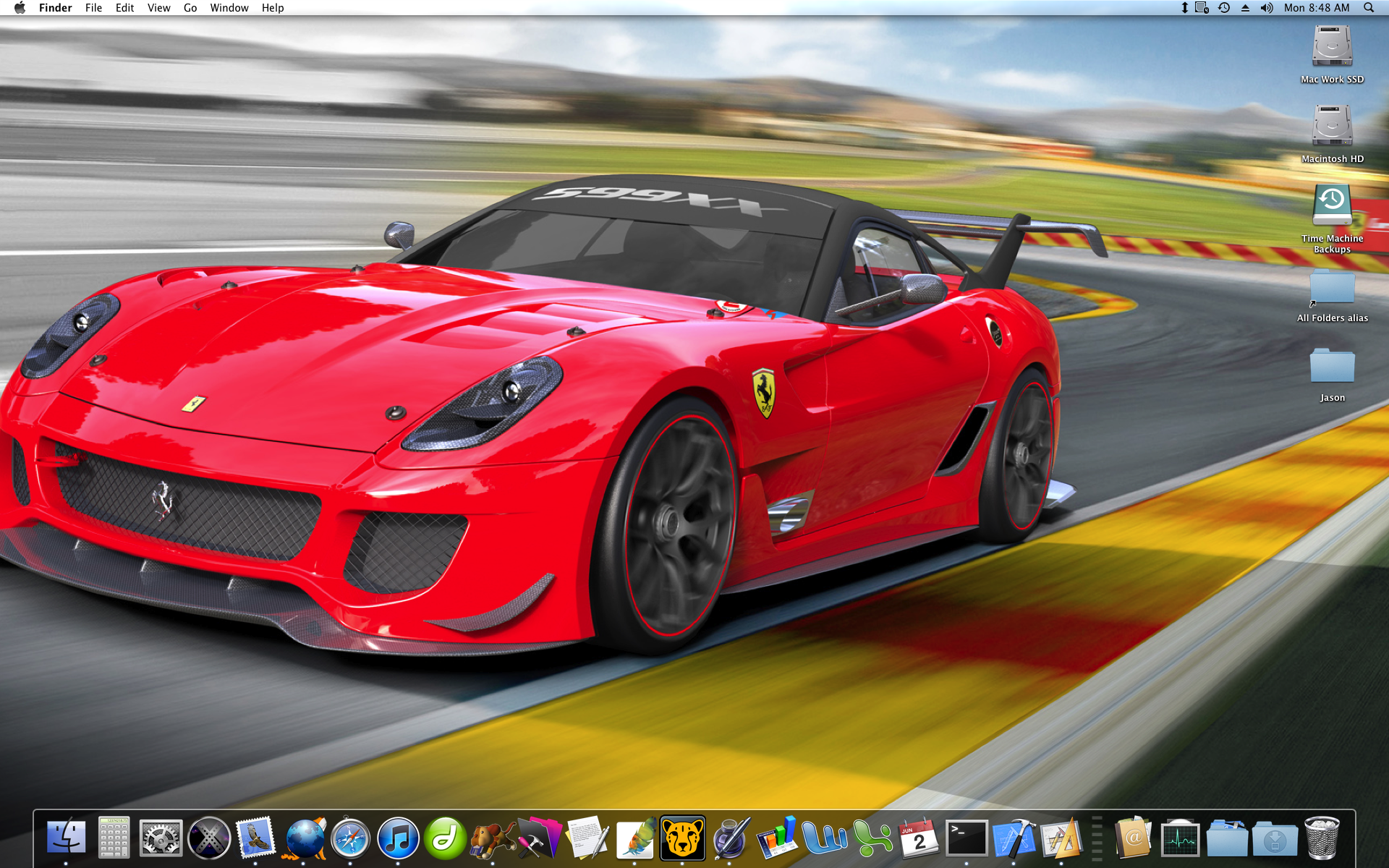
Task: Launch Xcode hammer icon in Dock
Action: (1014, 838)
